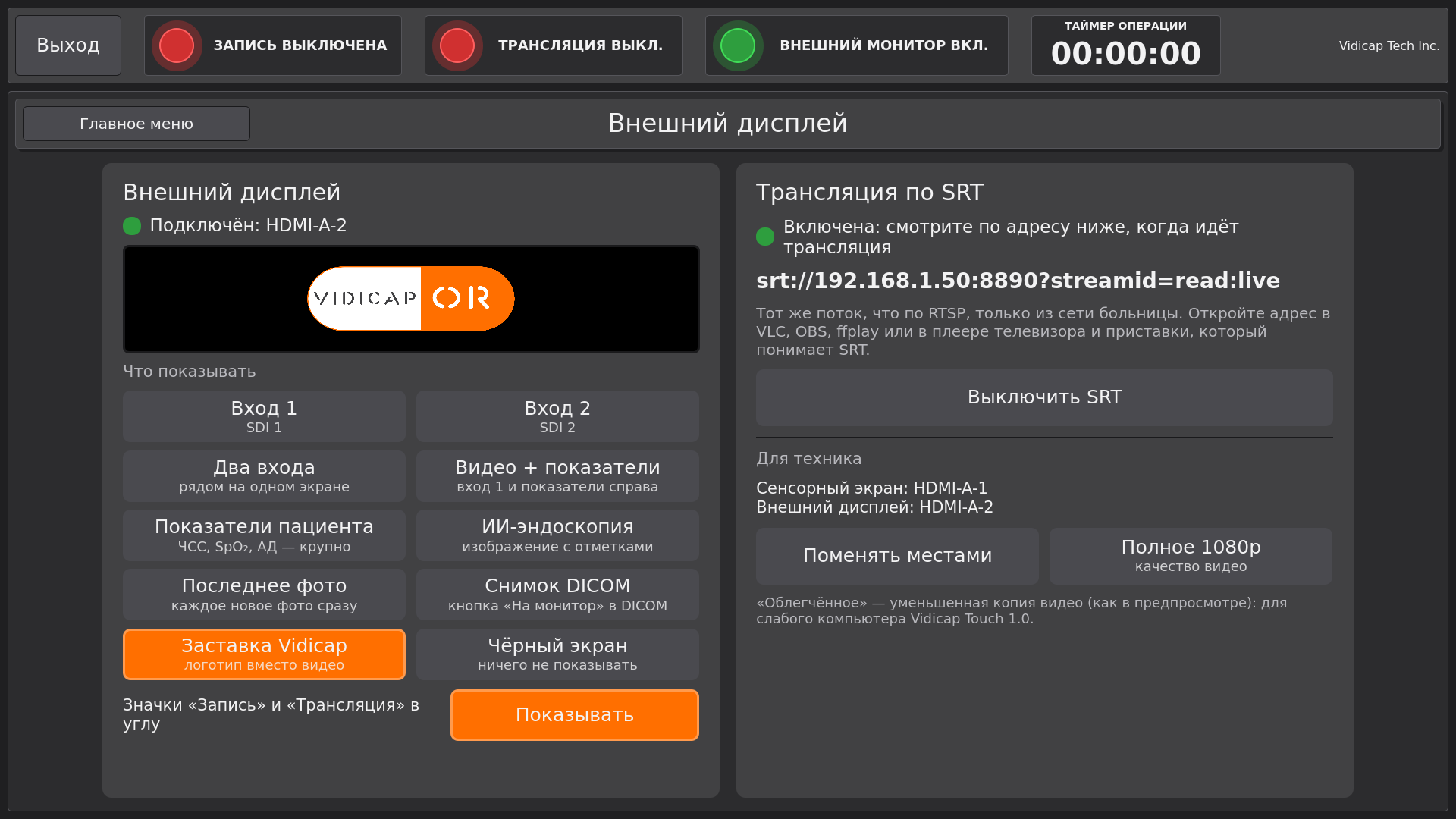Viewport: 1456px width, 819px height.
Task: Choose Вход 2 SDI 2 source
Action: point(557,416)
